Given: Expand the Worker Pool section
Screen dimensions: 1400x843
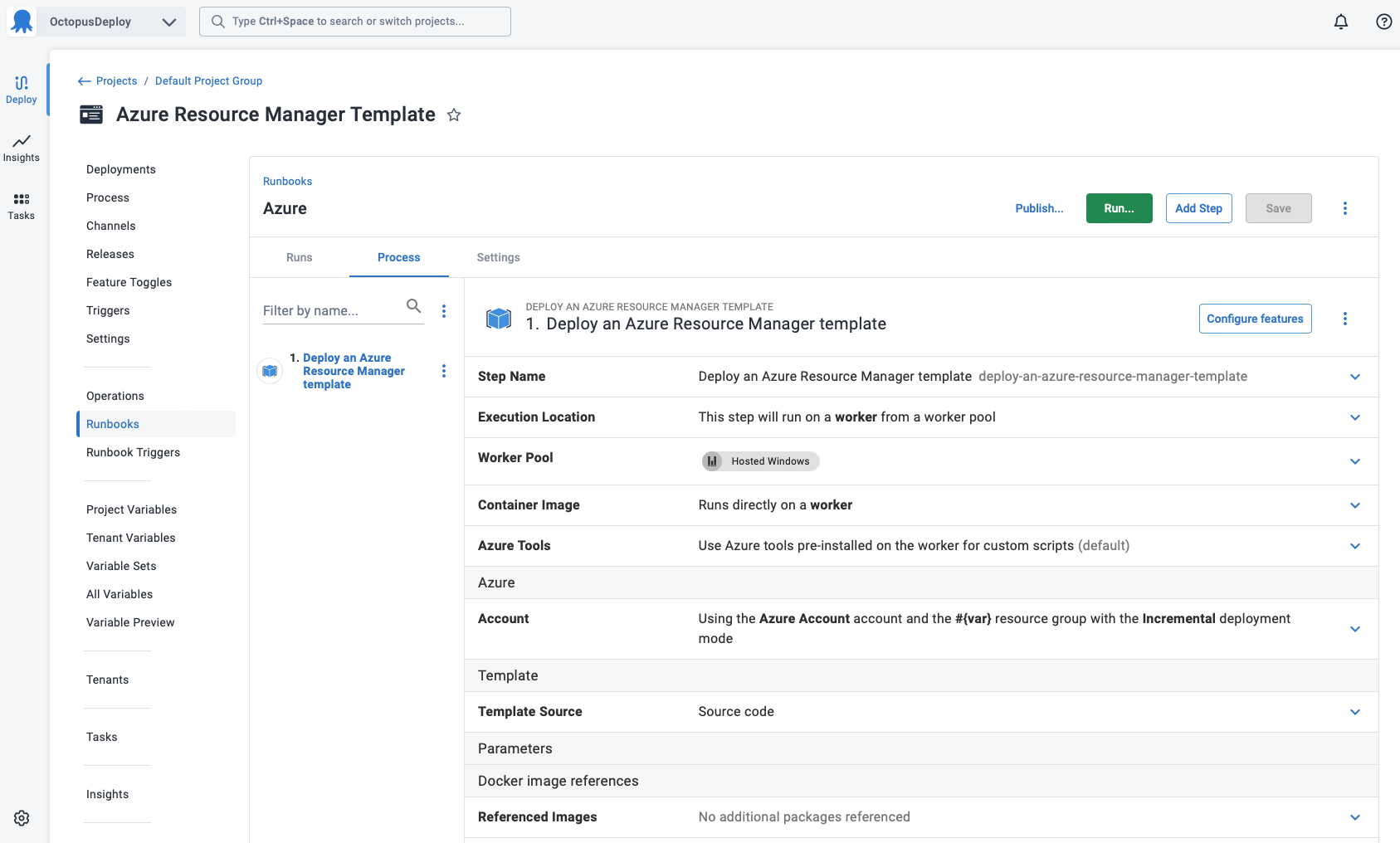Looking at the screenshot, I should 1354,461.
